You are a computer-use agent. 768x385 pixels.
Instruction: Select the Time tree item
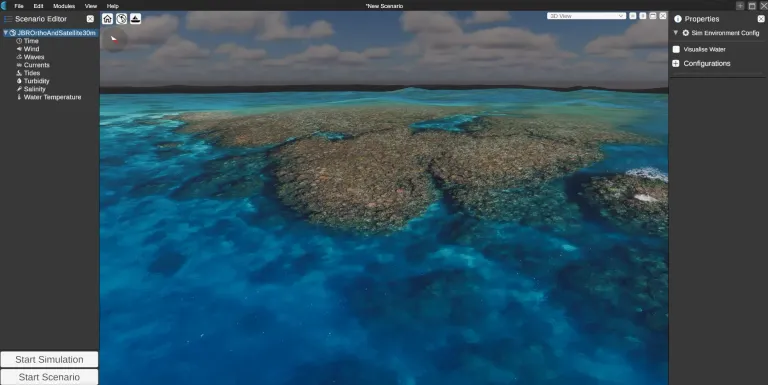tap(31, 41)
